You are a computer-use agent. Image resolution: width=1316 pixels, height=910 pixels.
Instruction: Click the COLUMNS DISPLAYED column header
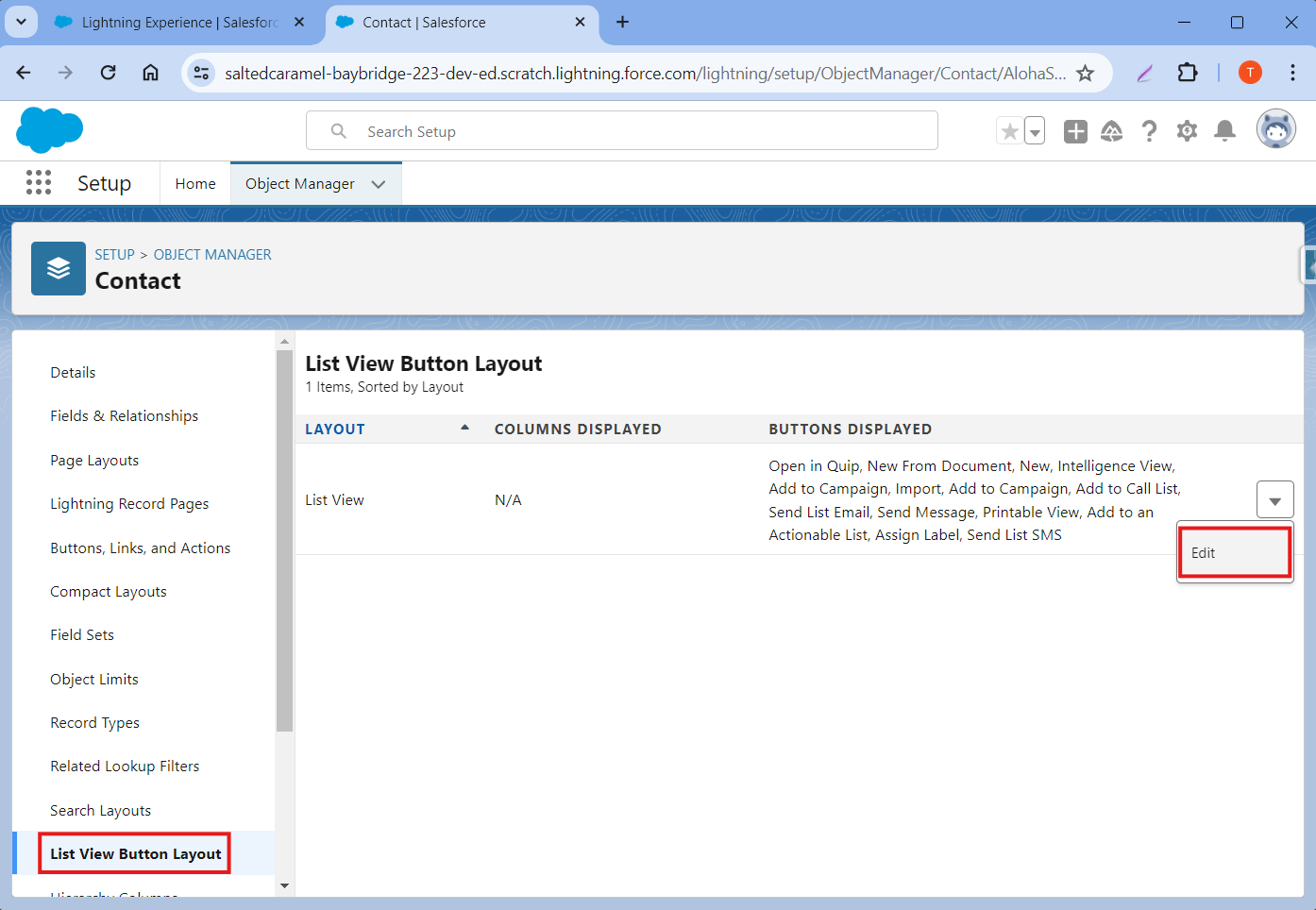578,429
